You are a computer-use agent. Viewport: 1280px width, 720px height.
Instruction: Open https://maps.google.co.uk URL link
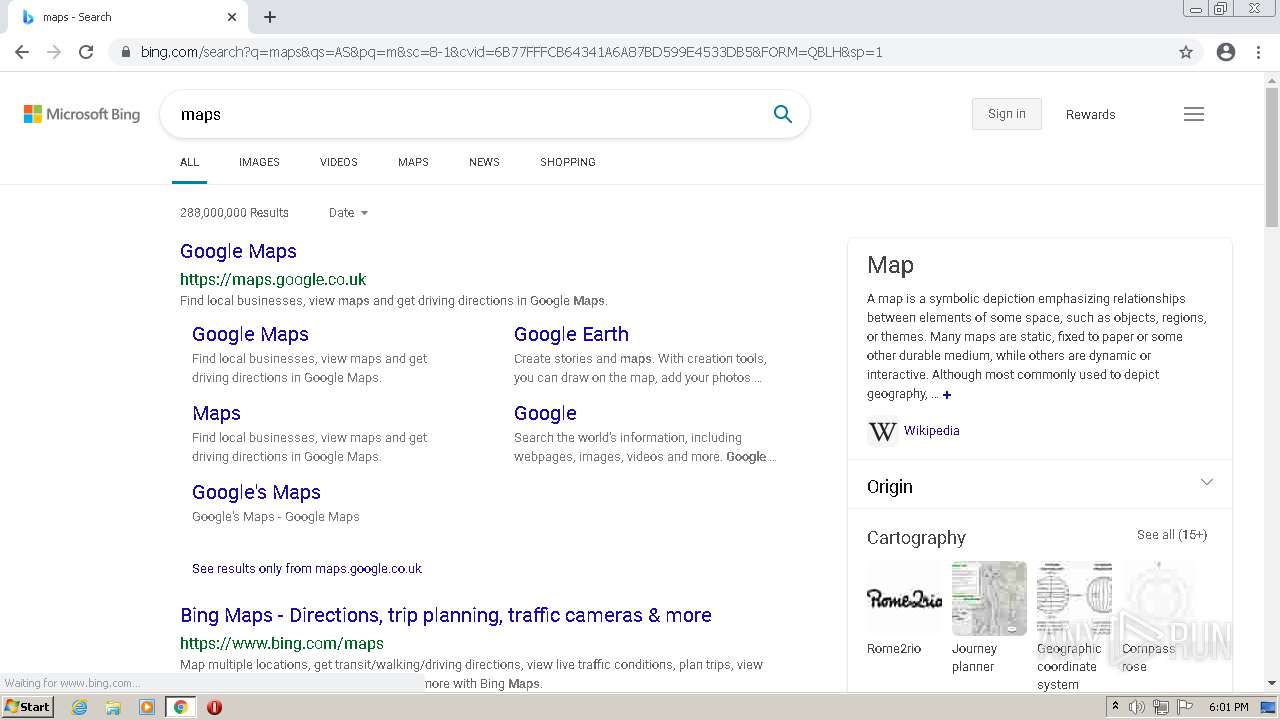point(273,280)
